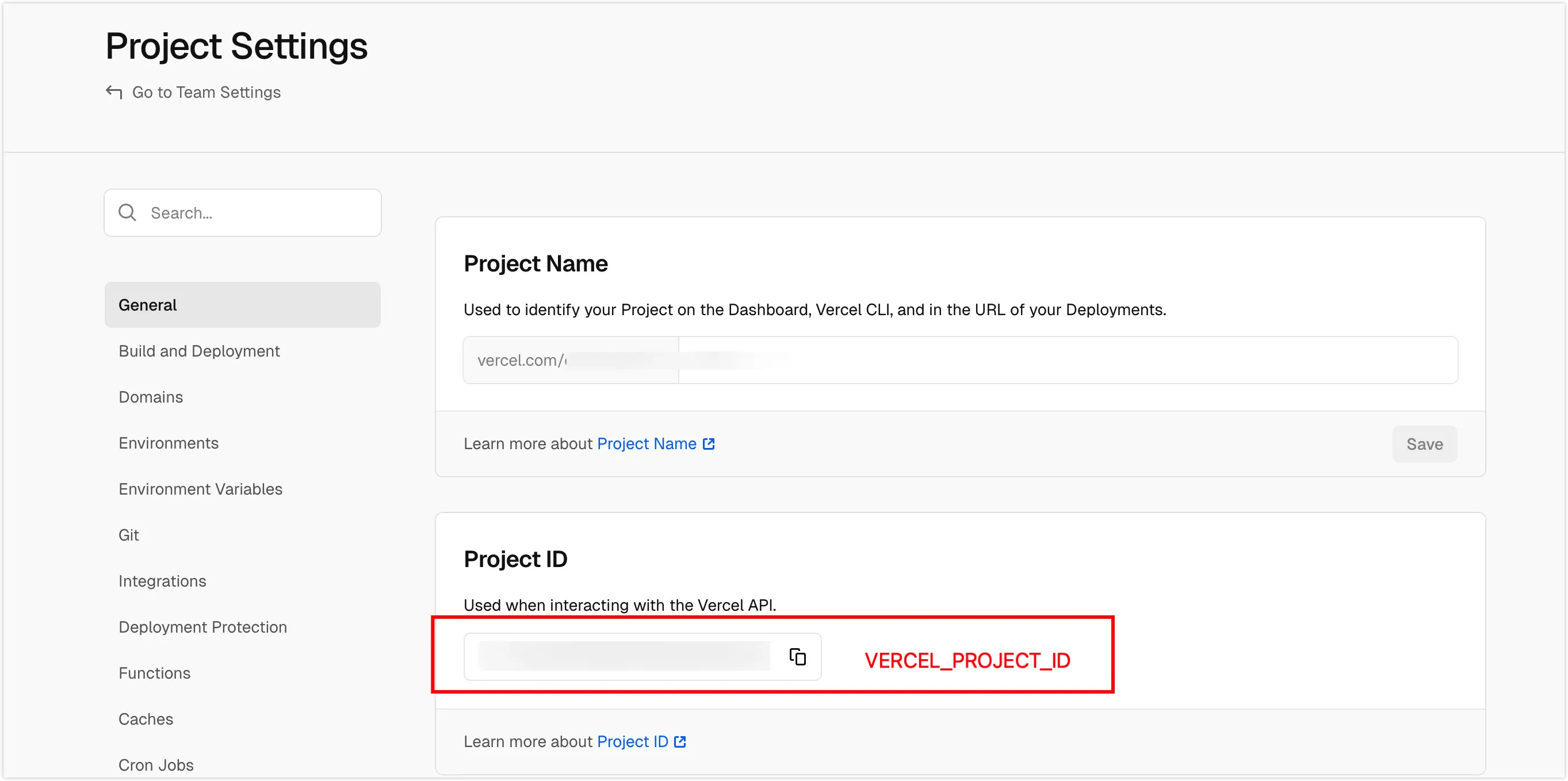This screenshot has height=781, width=1568.
Task: Click the Project ID value field
Action: coord(624,657)
